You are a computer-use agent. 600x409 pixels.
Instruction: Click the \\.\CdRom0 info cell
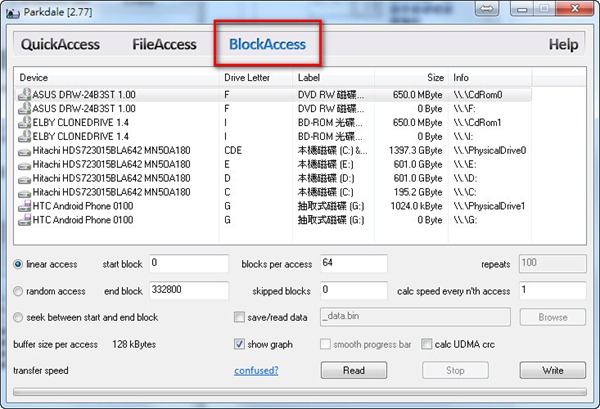478,95
